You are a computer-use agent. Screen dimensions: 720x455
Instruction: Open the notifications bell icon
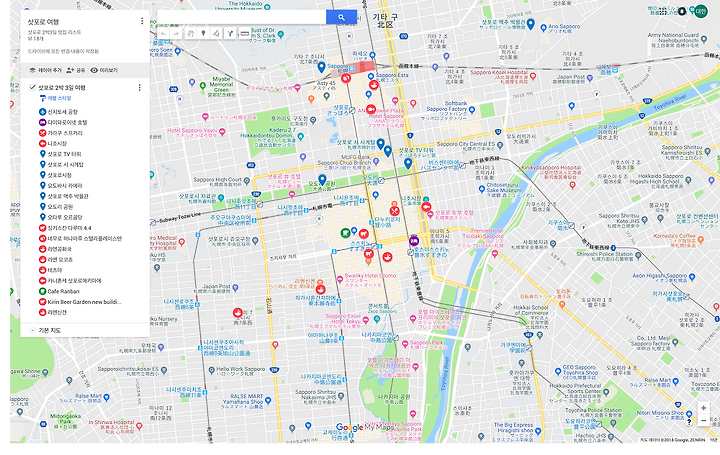point(682,11)
